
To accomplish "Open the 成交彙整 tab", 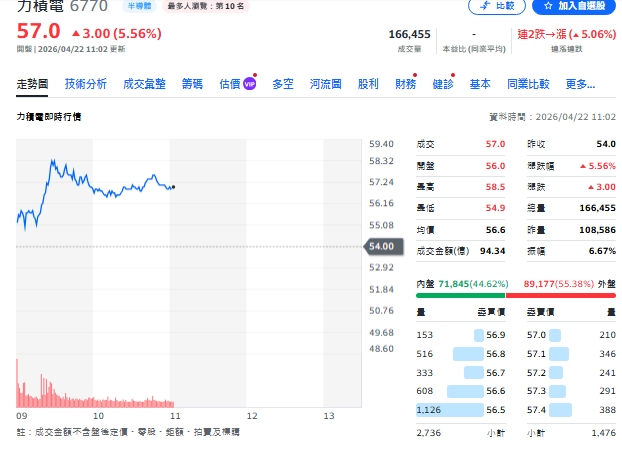I will coord(144,84).
